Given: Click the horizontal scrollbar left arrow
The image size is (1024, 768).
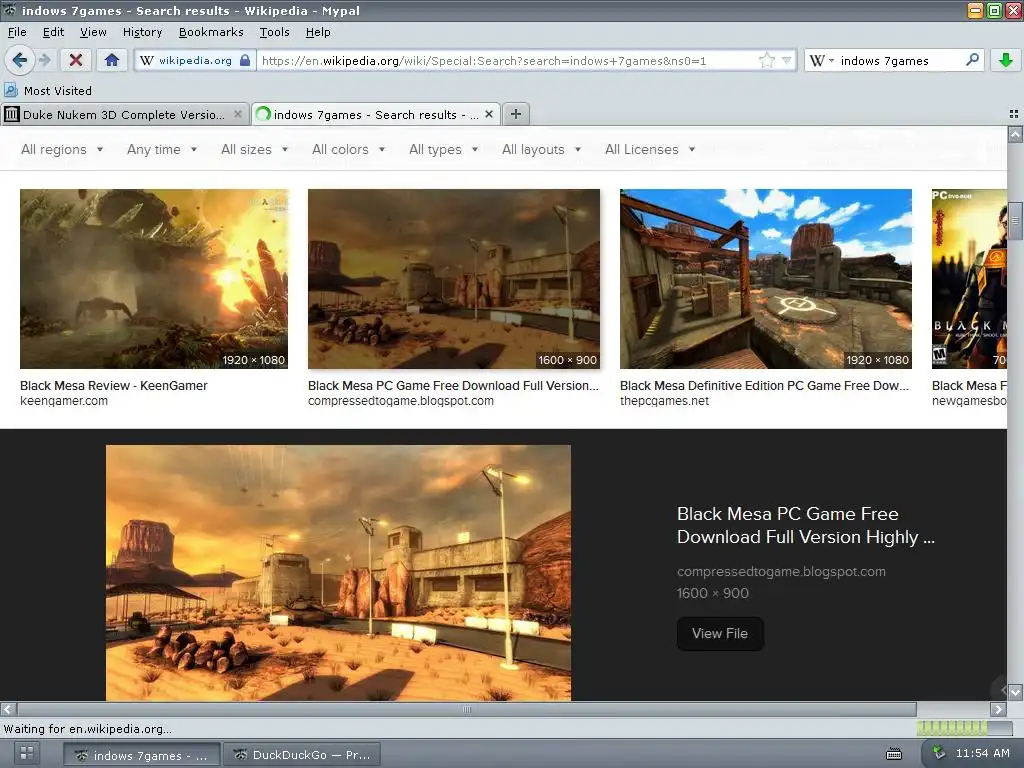Looking at the screenshot, I should pos(7,709).
